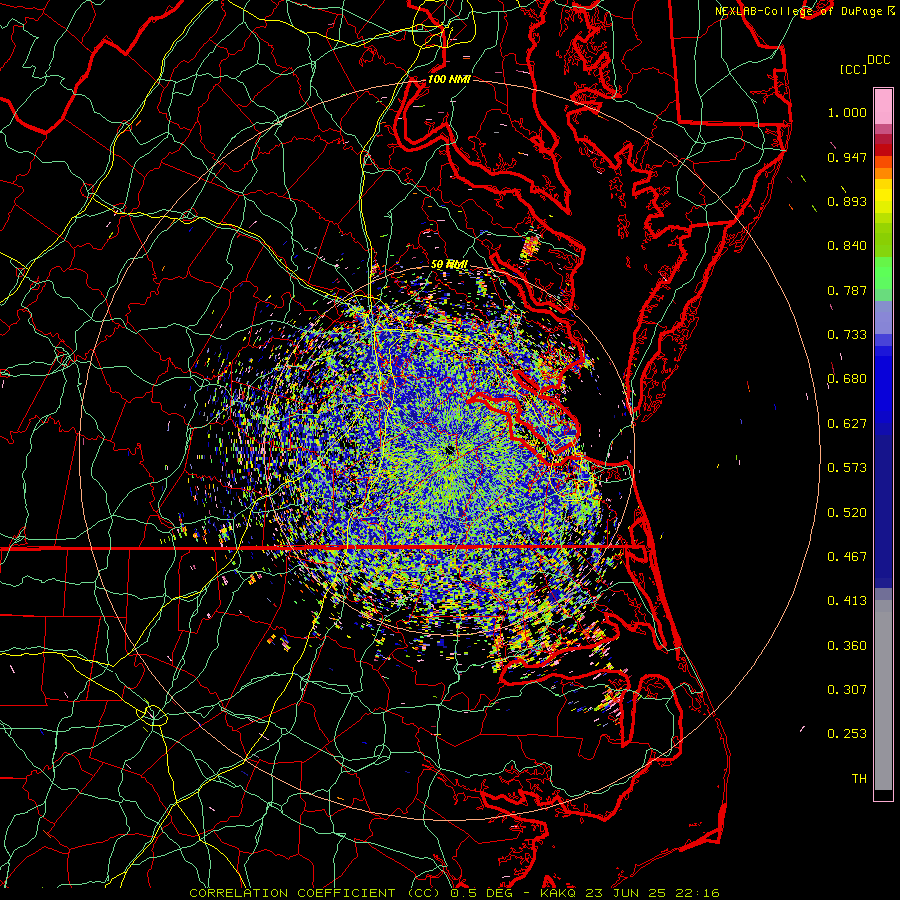Image resolution: width=900 pixels, height=900 pixels.
Task: Select the 0.680 scale value
Action: click(x=847, y=379)
